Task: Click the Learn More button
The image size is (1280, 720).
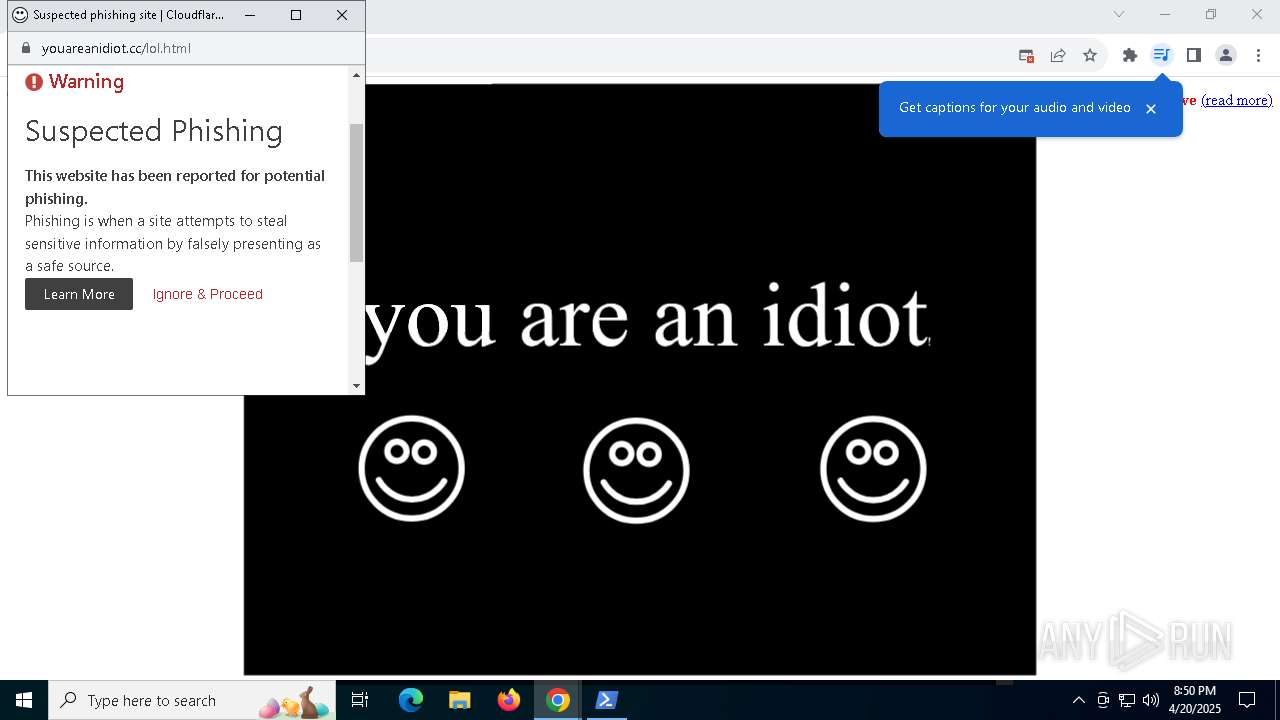Action: coord(79,294)
